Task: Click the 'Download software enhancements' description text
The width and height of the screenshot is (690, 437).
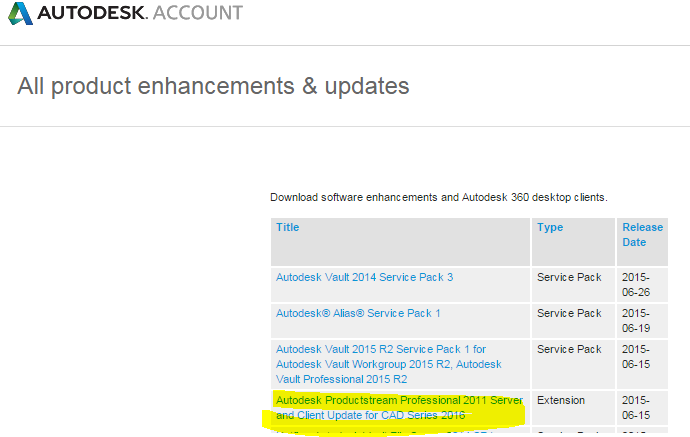Action: pyautogui.click(x=438, y=197)
